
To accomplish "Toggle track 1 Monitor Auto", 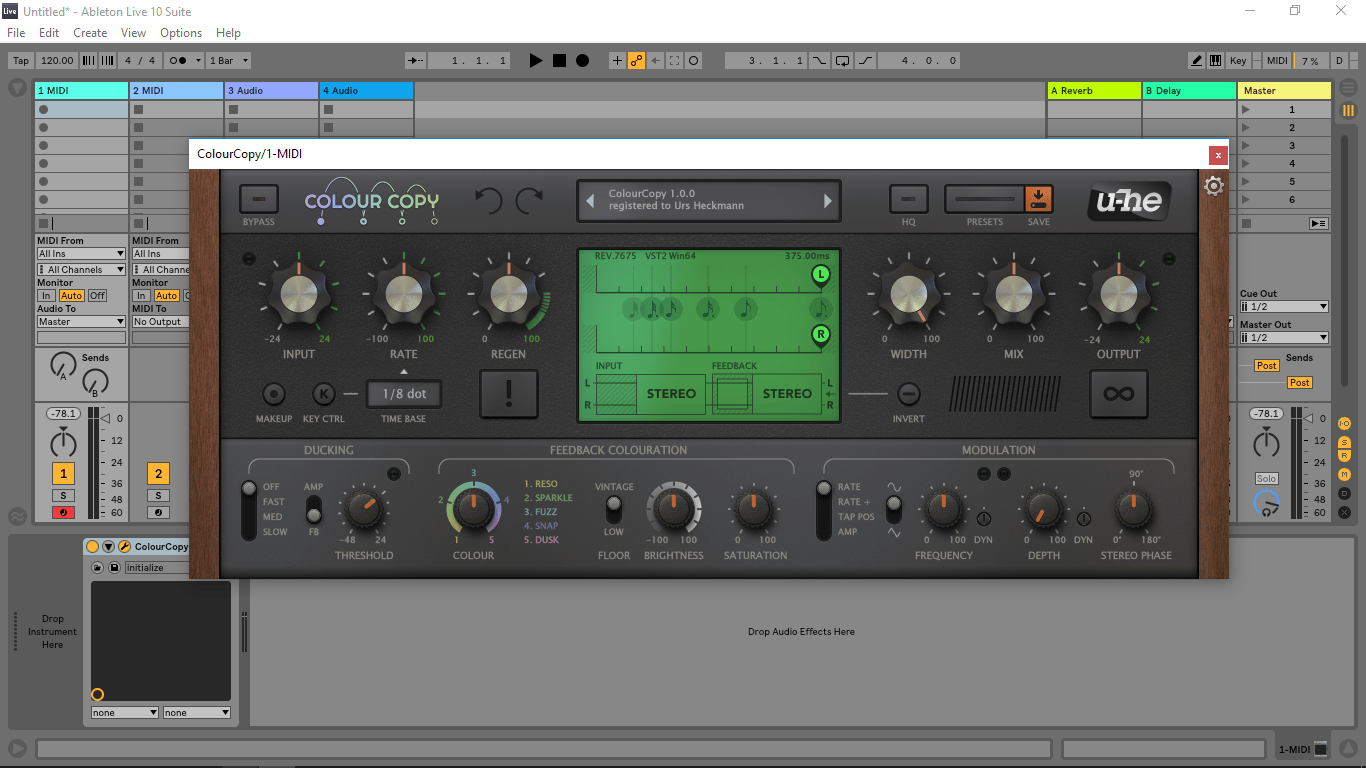I will (71, 296).
